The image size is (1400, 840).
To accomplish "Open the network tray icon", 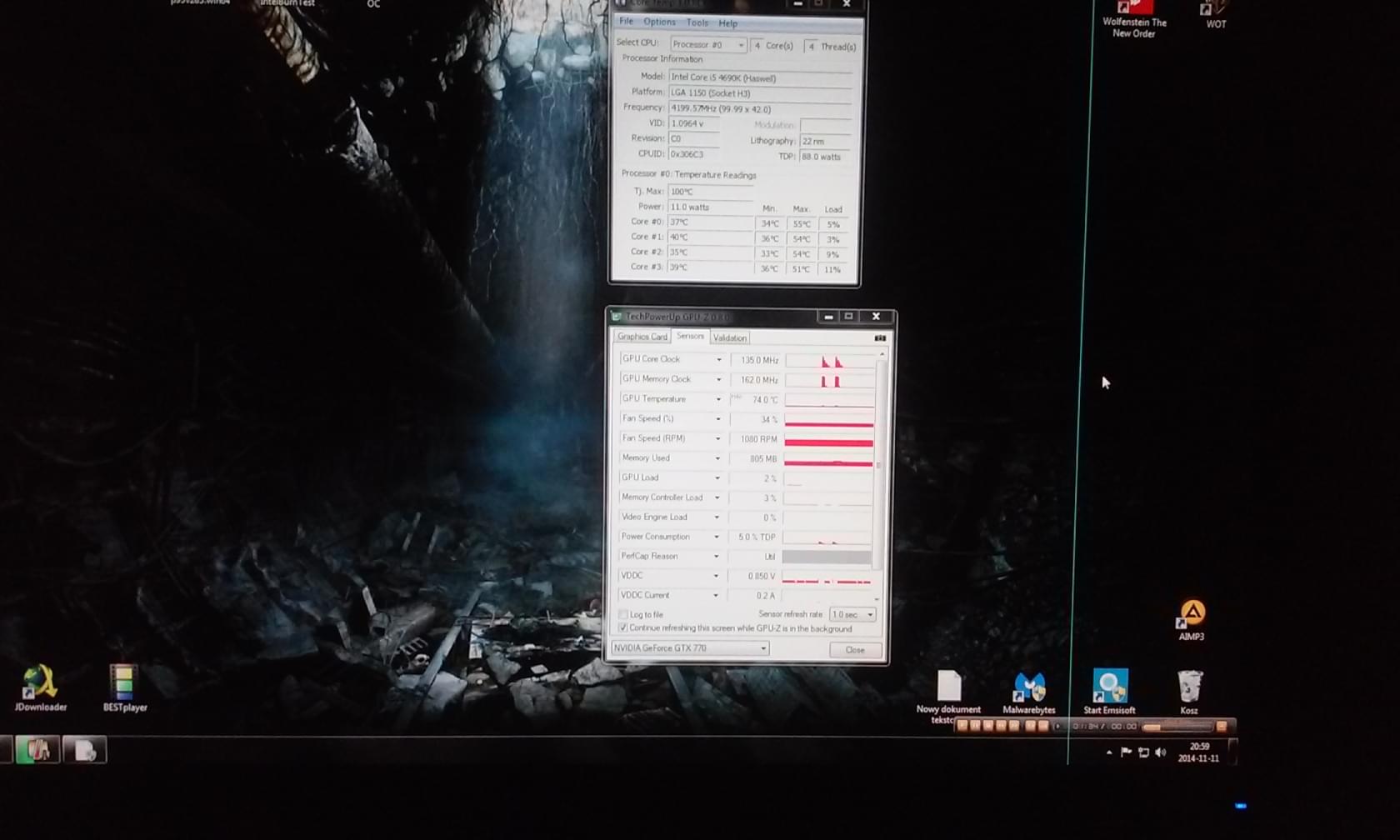I will 1143,752.
